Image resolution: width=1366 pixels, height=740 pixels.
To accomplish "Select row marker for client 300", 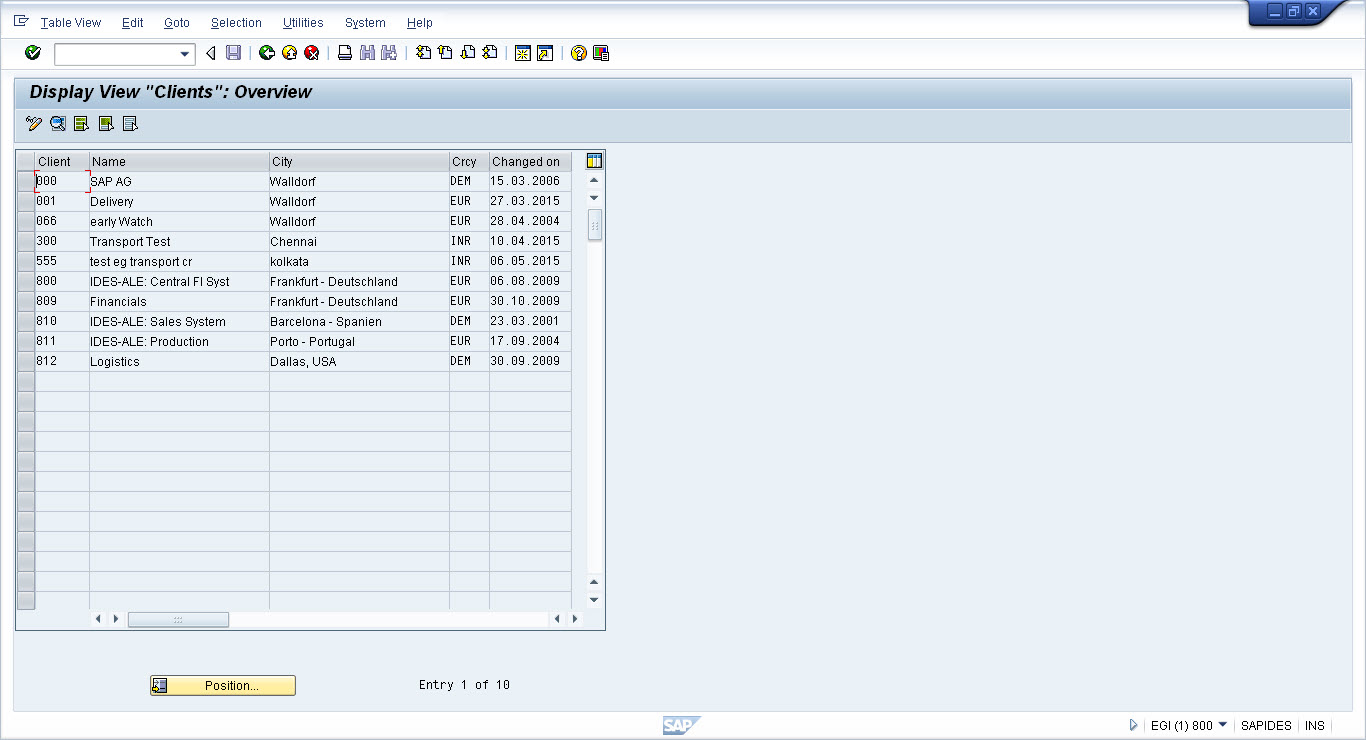I will point(26,241).
